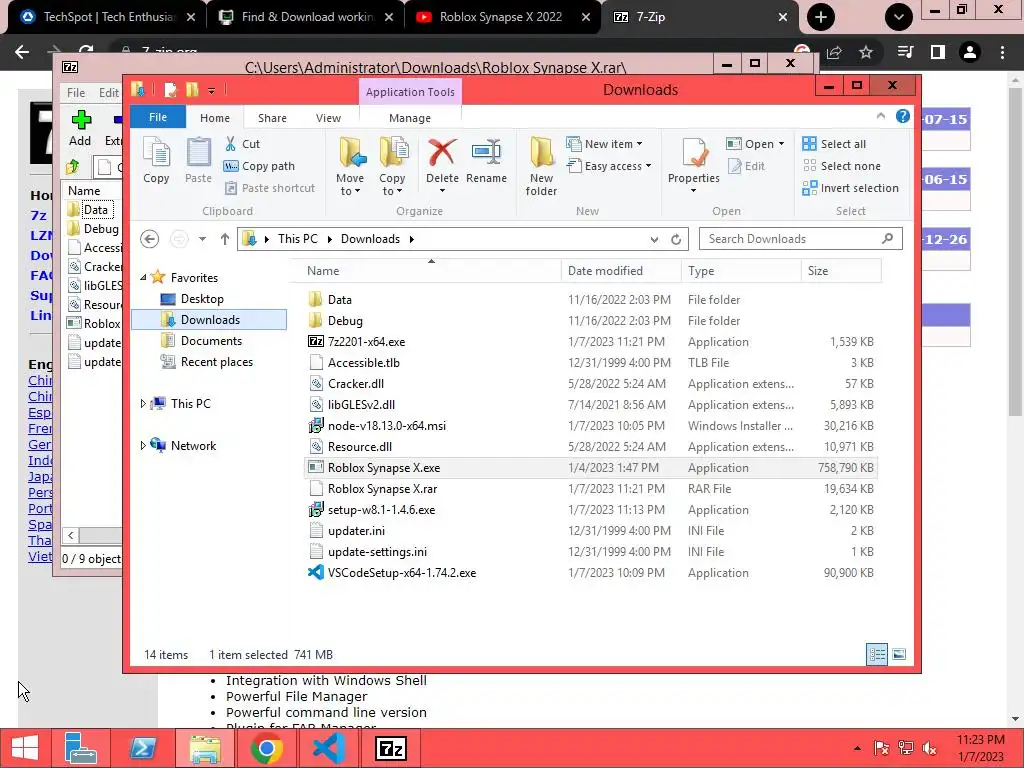Click the Windows Start button
The width and height of the screenshot is (1024, 768).
tap(25, 748)
